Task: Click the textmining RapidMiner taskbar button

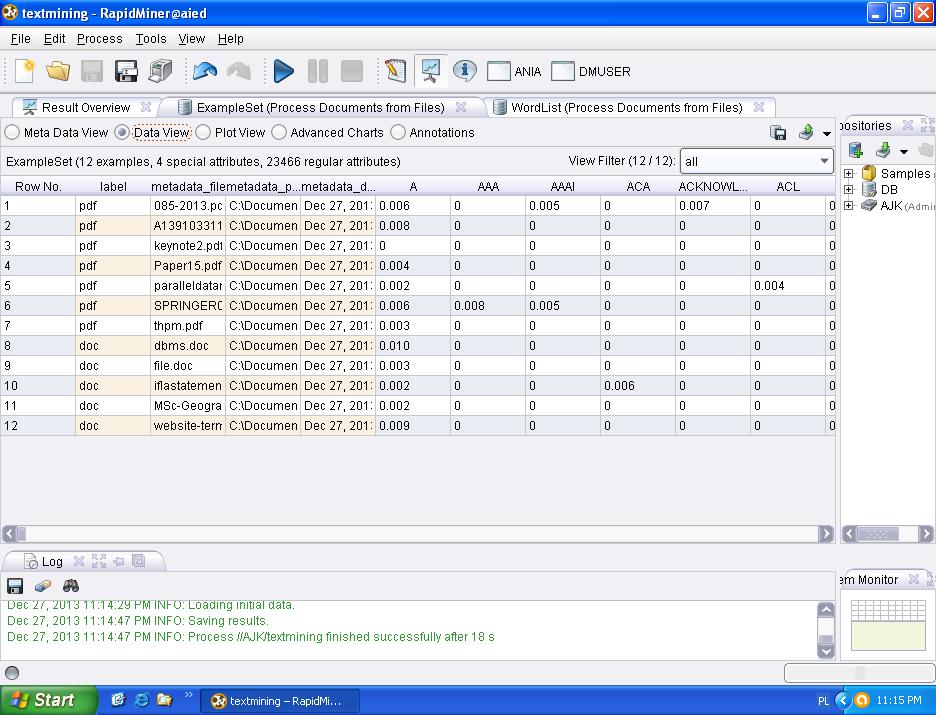Action: coord(279,701)
